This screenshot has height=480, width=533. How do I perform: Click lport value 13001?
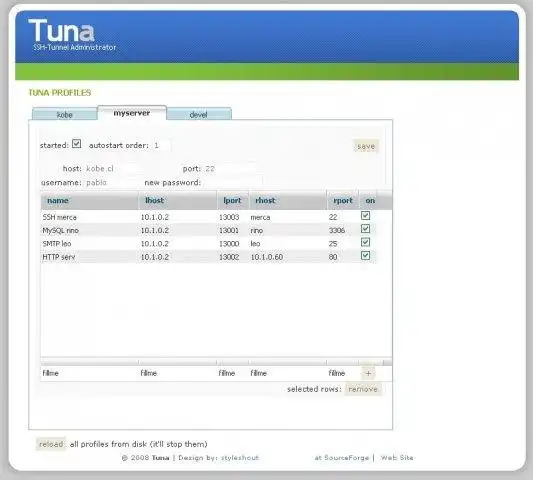pos(229,230)
